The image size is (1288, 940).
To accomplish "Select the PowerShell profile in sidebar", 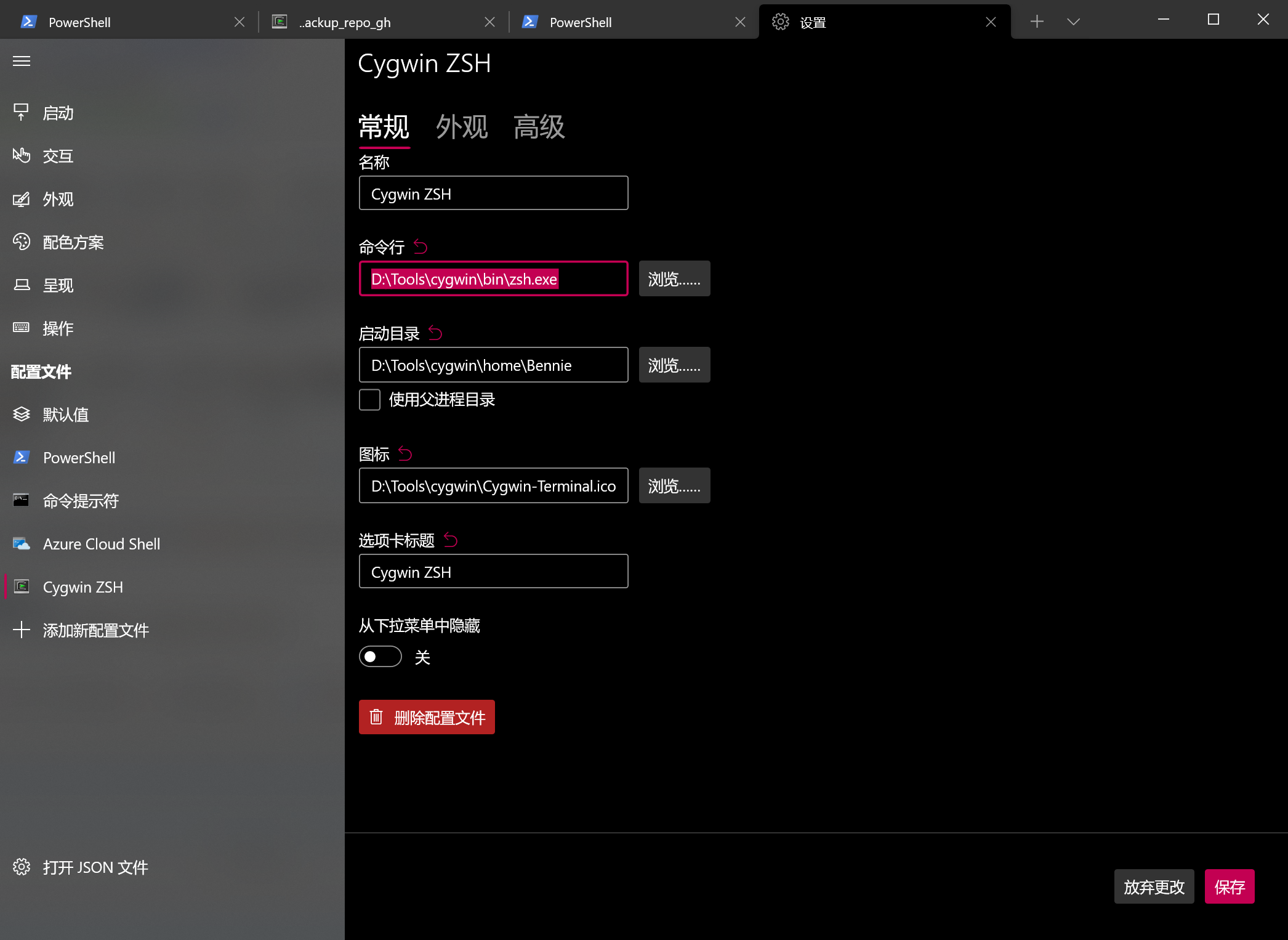I will click(172, 458).
